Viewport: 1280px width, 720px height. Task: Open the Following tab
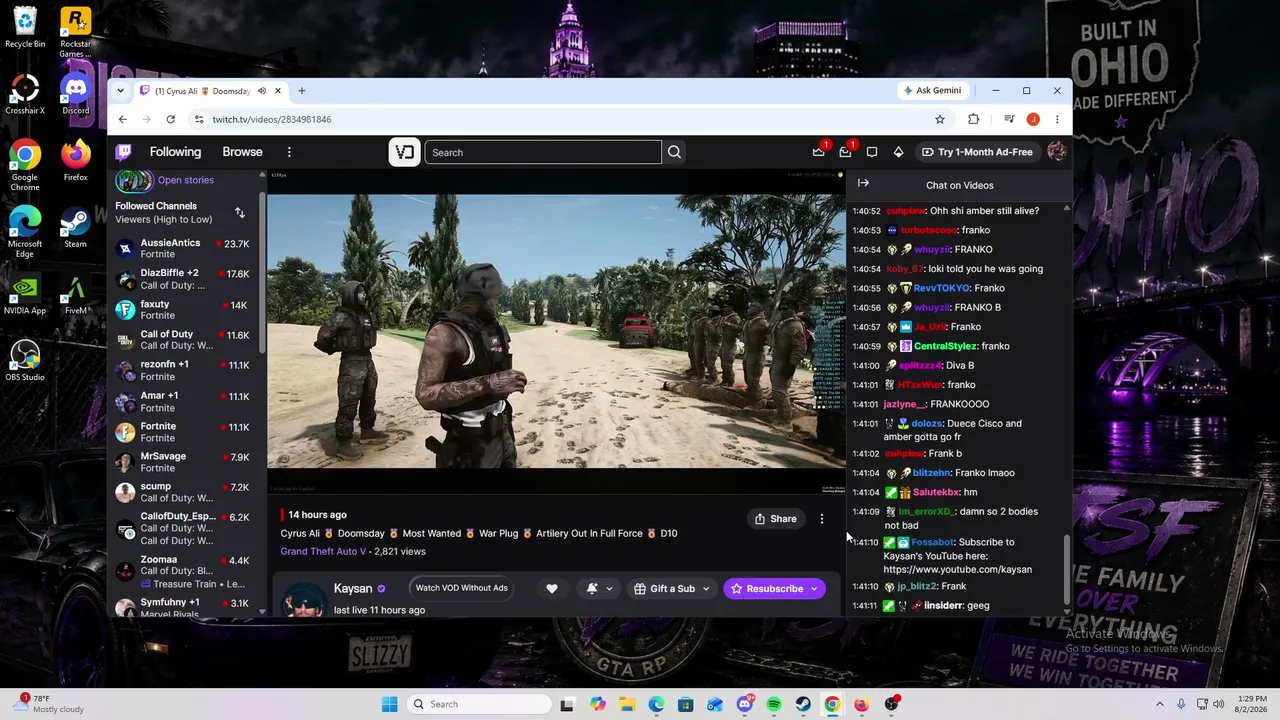click(175, 152)
